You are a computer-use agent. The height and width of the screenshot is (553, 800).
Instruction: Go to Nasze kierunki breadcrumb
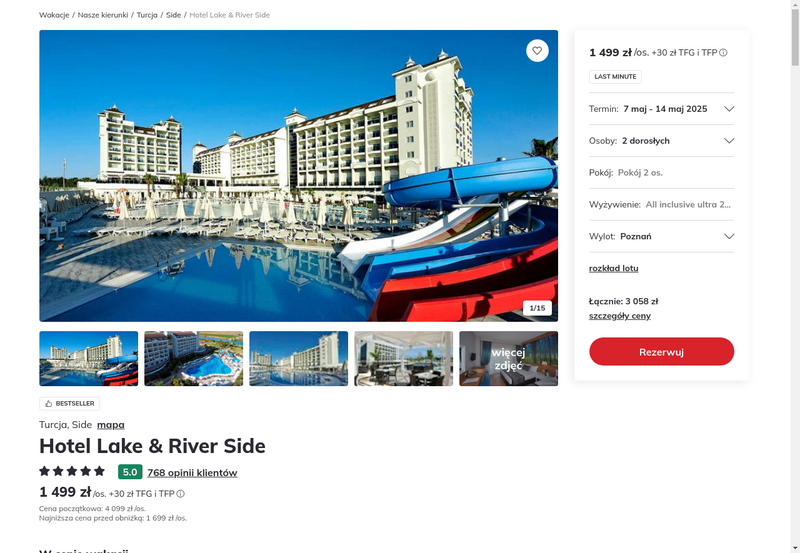tap(103, 15)
